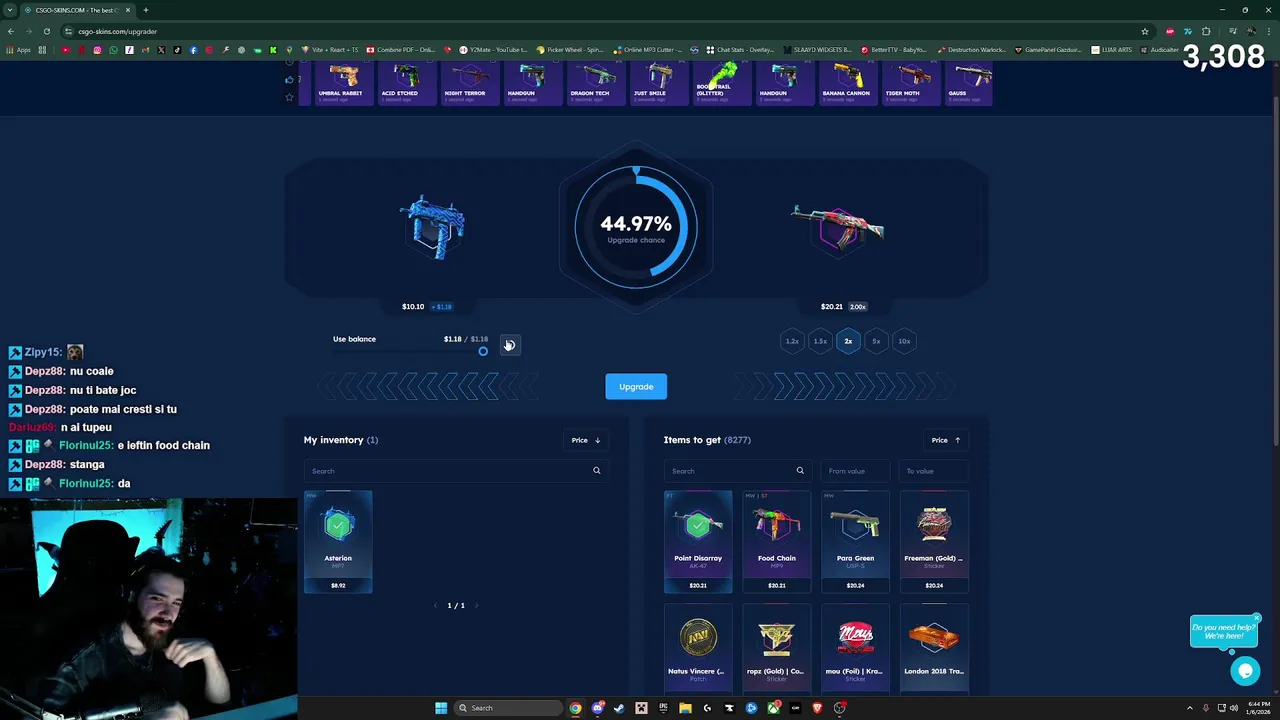This screenshot has height=720, width=1280.
Task: Click the To value filter field
Action: [932, 471]
